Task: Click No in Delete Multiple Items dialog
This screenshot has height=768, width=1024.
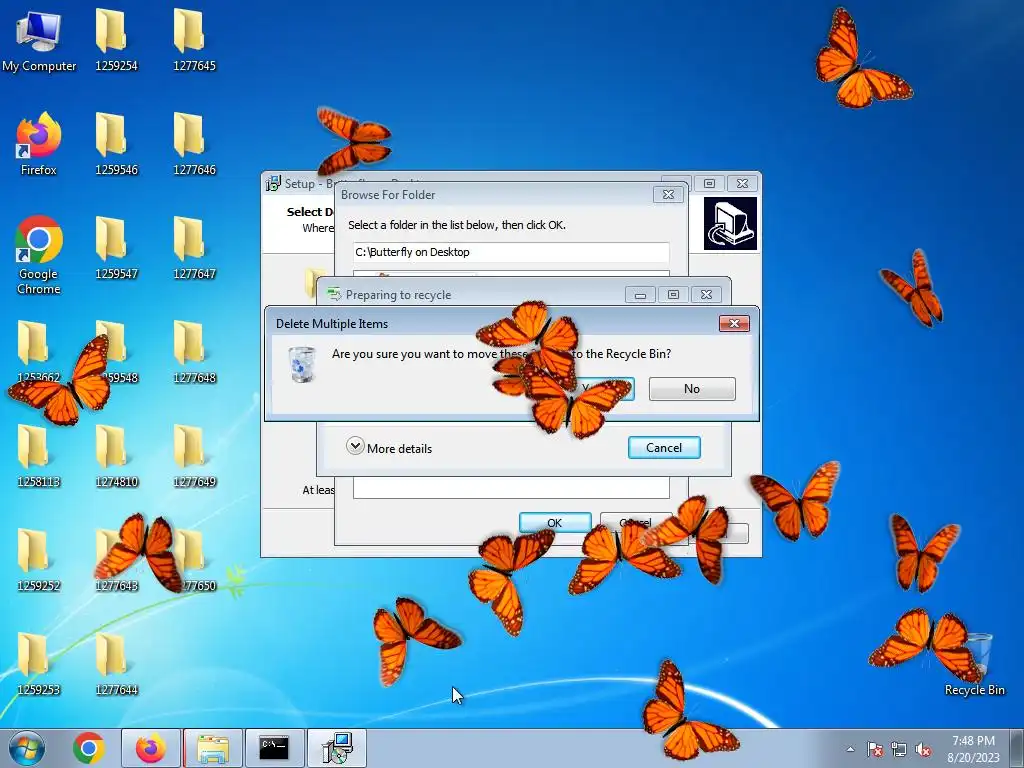Action: point(692,389)
